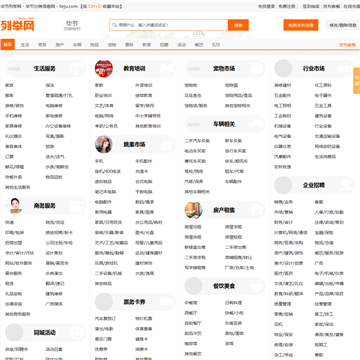Open 家政 under 生活服务

click(x=9, y=85)
